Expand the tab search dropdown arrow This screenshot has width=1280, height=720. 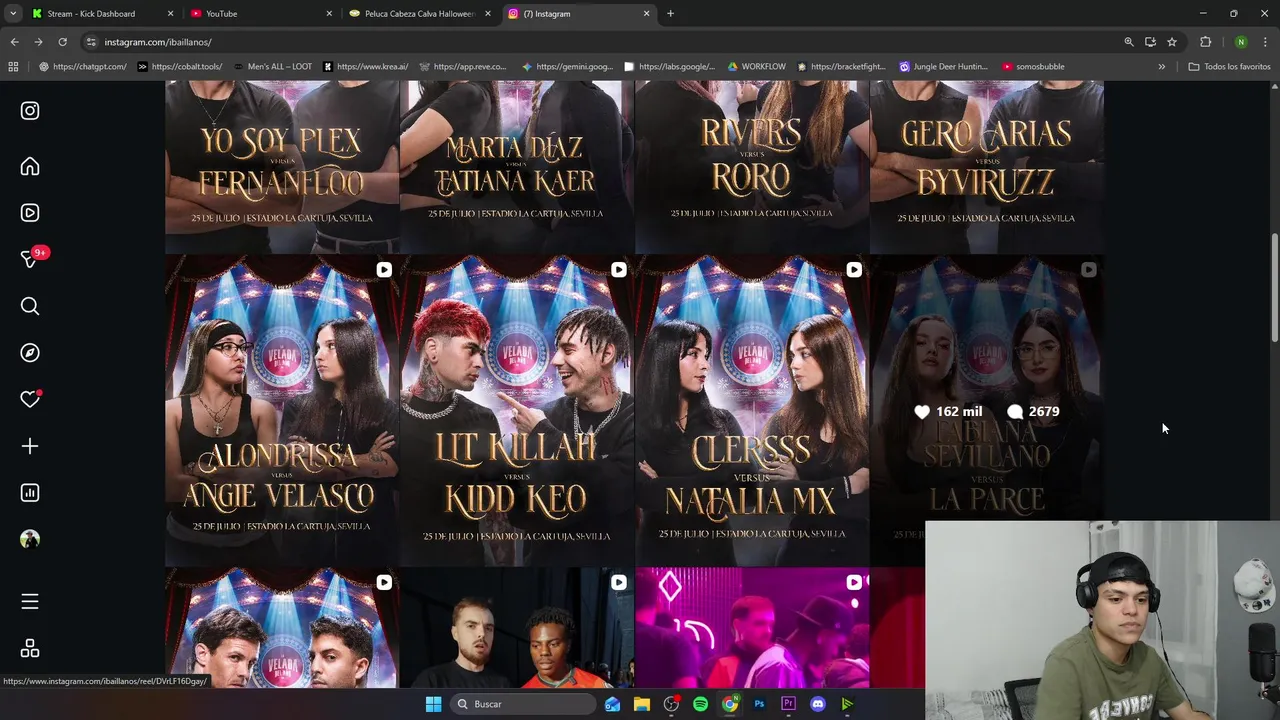12,14
